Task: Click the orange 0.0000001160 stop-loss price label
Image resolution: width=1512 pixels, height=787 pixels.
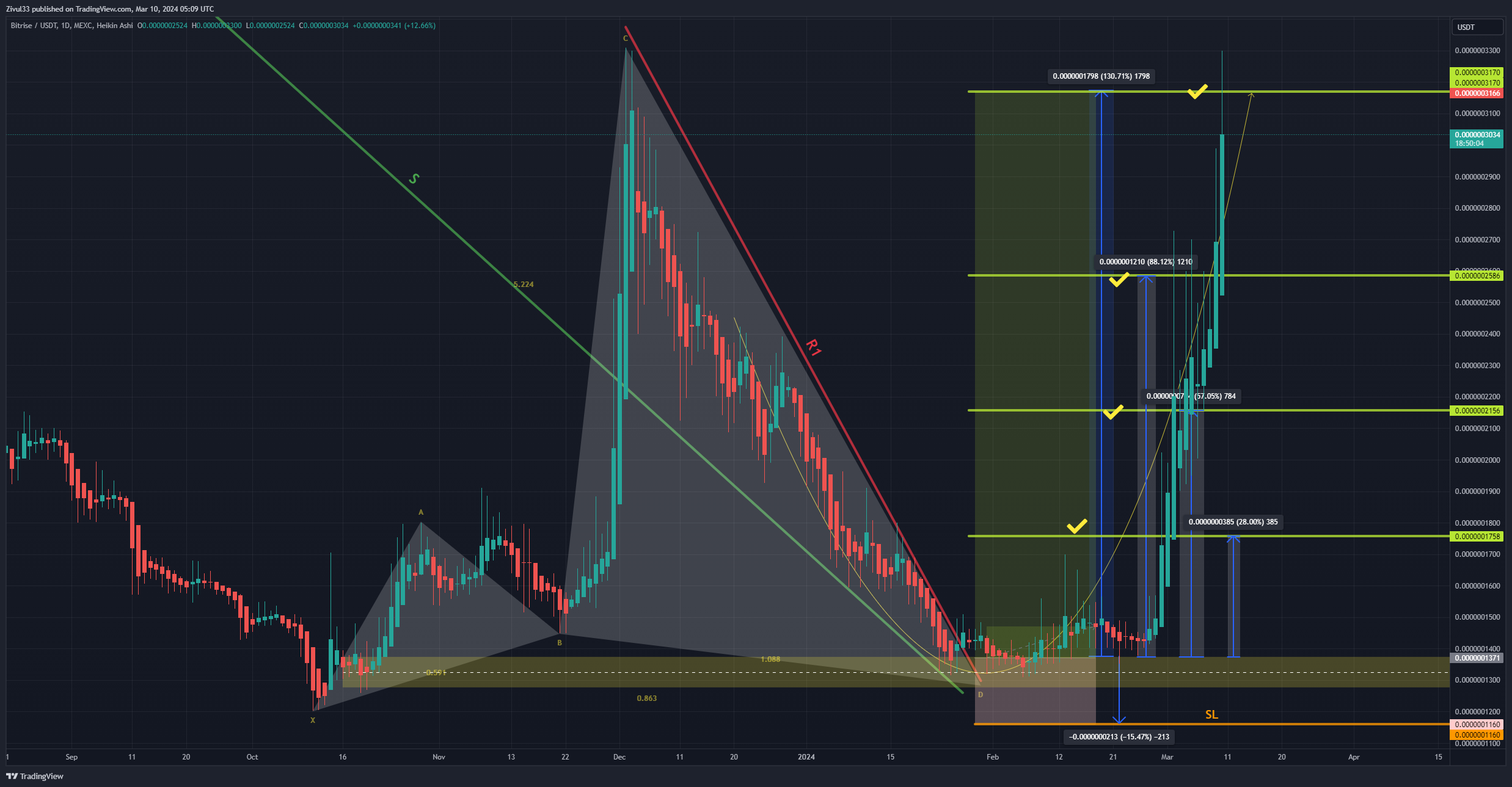Action: pos(1477,734)
